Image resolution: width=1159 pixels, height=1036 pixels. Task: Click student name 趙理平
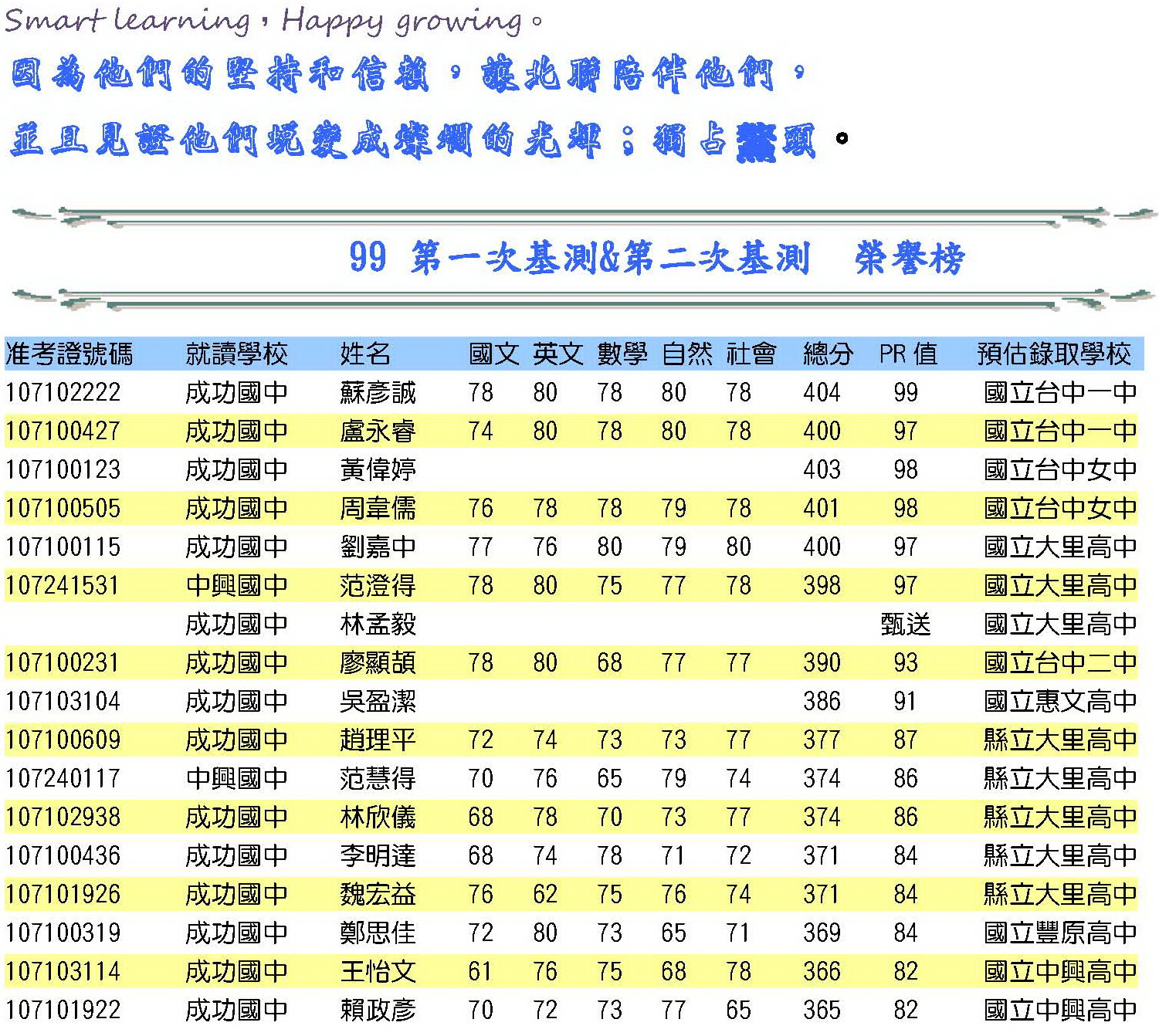click(x=378, y=740)
